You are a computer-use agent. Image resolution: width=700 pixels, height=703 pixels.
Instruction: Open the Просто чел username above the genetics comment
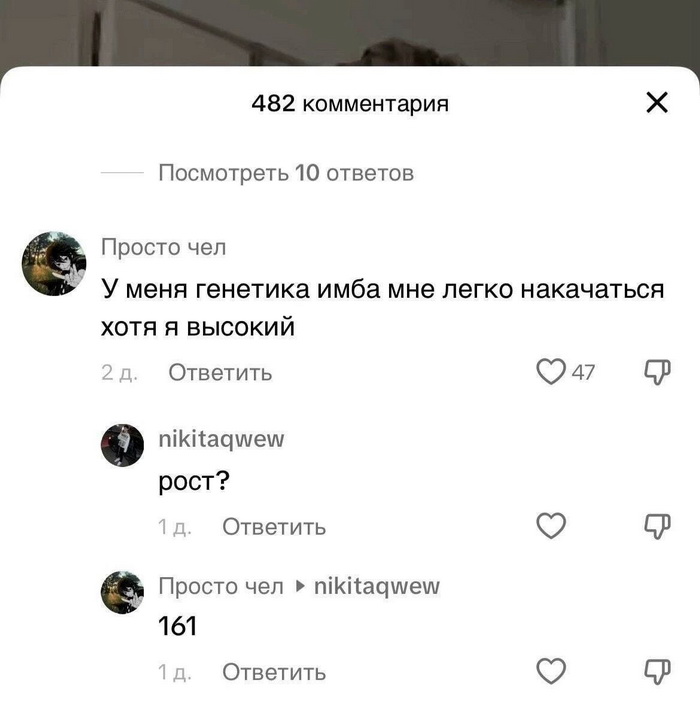click(x=163, y=247)
